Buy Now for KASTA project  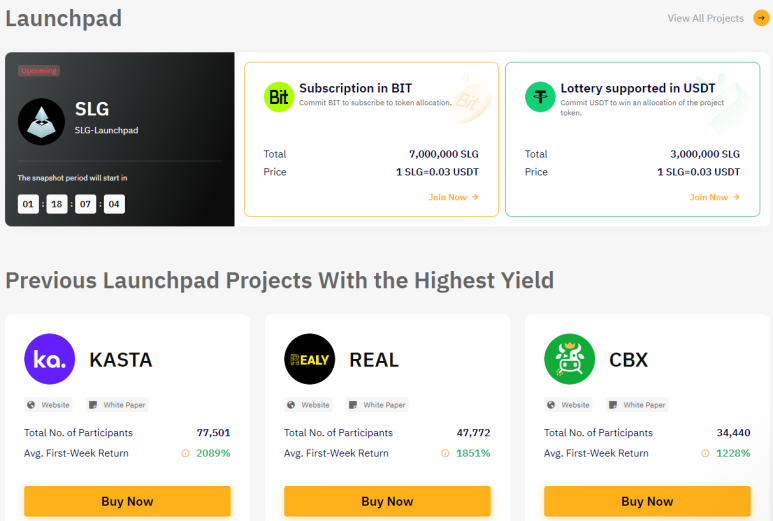(127, 501)
